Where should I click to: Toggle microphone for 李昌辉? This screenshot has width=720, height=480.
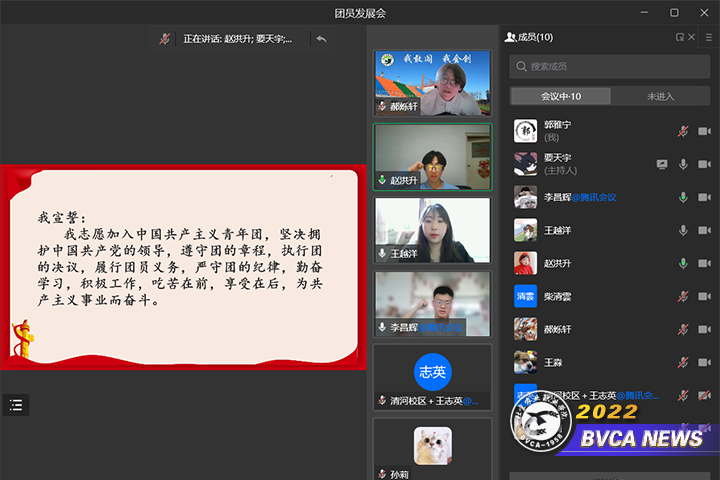tap(683, 197)
